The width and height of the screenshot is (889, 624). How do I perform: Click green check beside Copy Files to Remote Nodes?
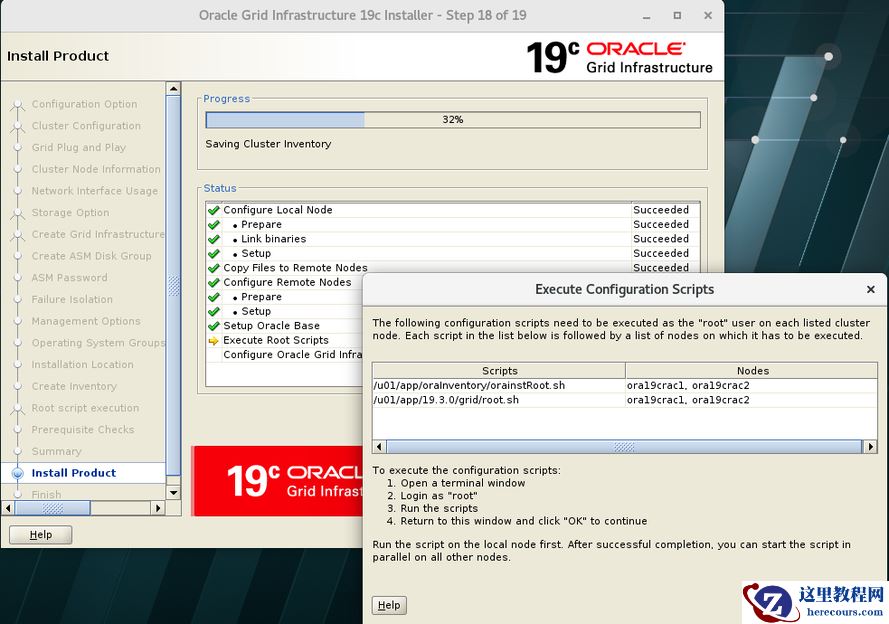click(214, 268)
